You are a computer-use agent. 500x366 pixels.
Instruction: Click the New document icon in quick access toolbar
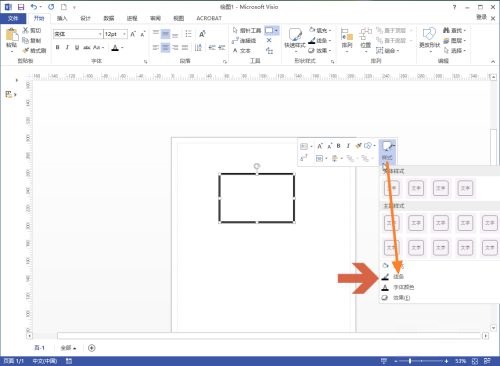[63, 7]
